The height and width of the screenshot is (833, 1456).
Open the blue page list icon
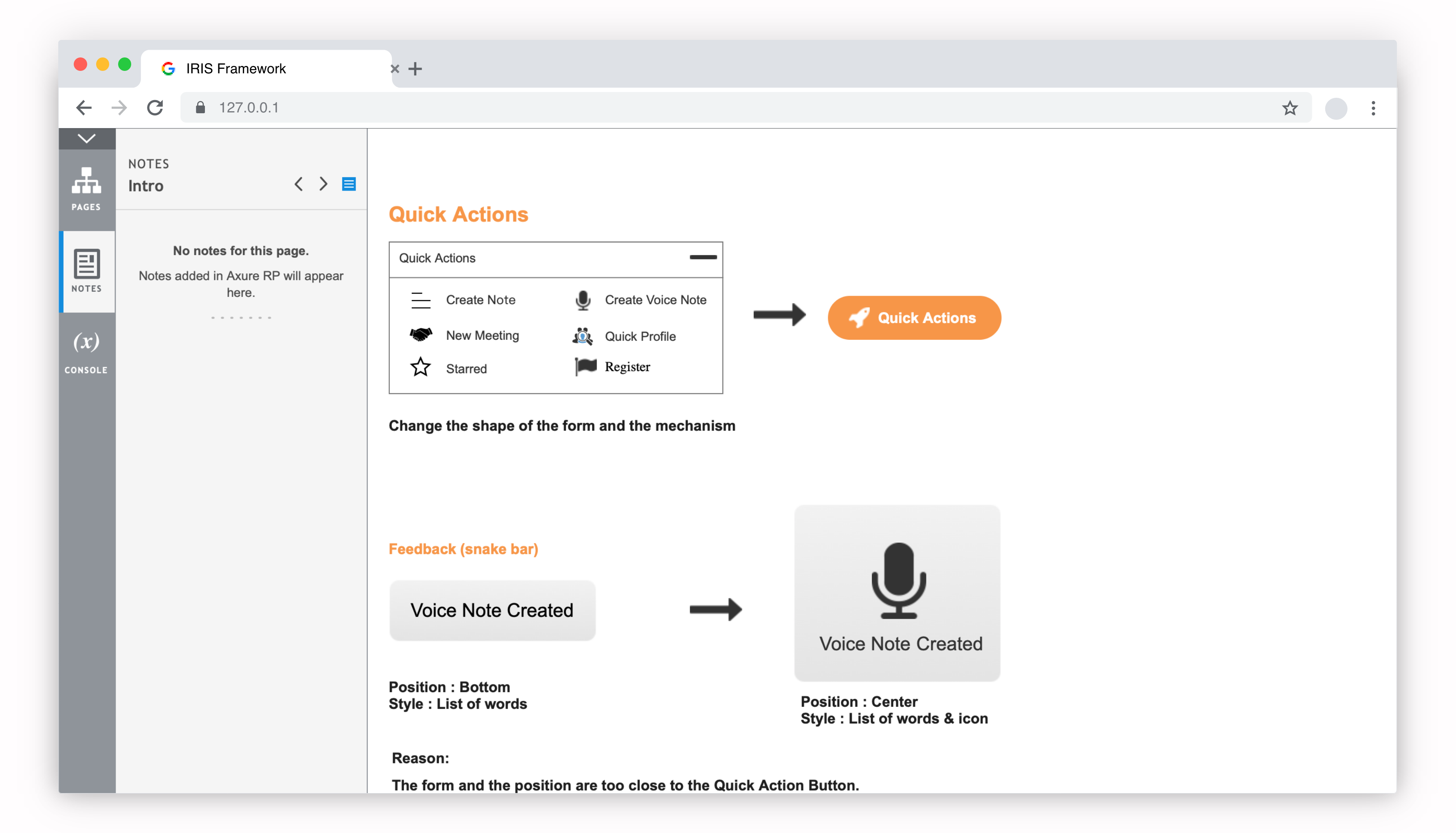point(349,184)
